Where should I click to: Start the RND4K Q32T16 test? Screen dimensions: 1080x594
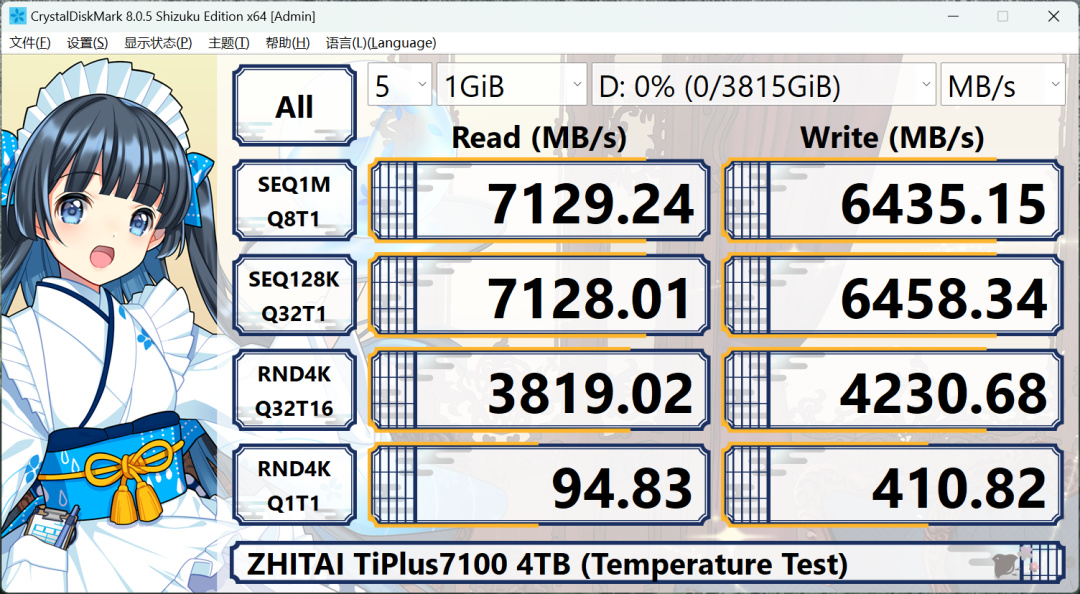point(295,391)
